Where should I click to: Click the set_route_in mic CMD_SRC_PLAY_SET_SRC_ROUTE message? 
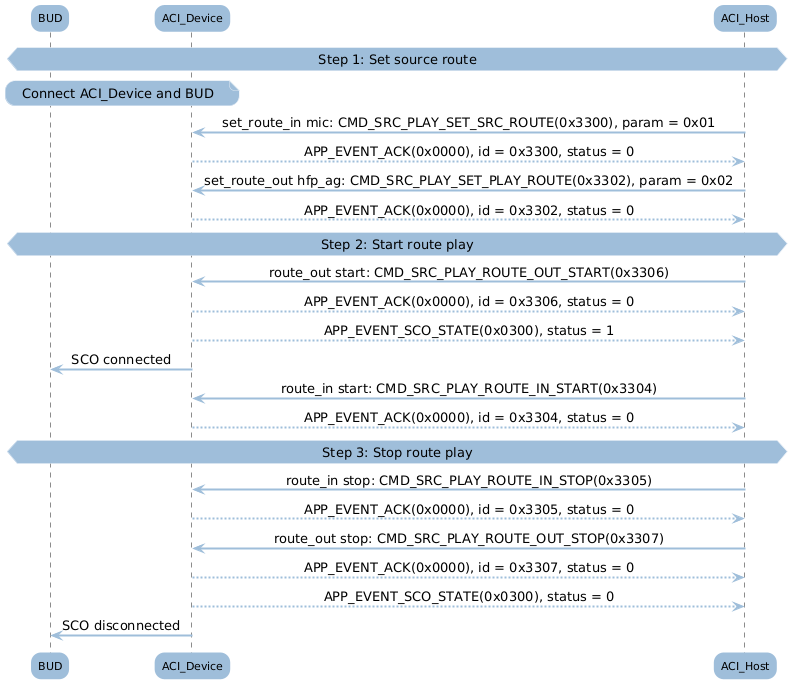pyautogui.click(x=468, y=123)
